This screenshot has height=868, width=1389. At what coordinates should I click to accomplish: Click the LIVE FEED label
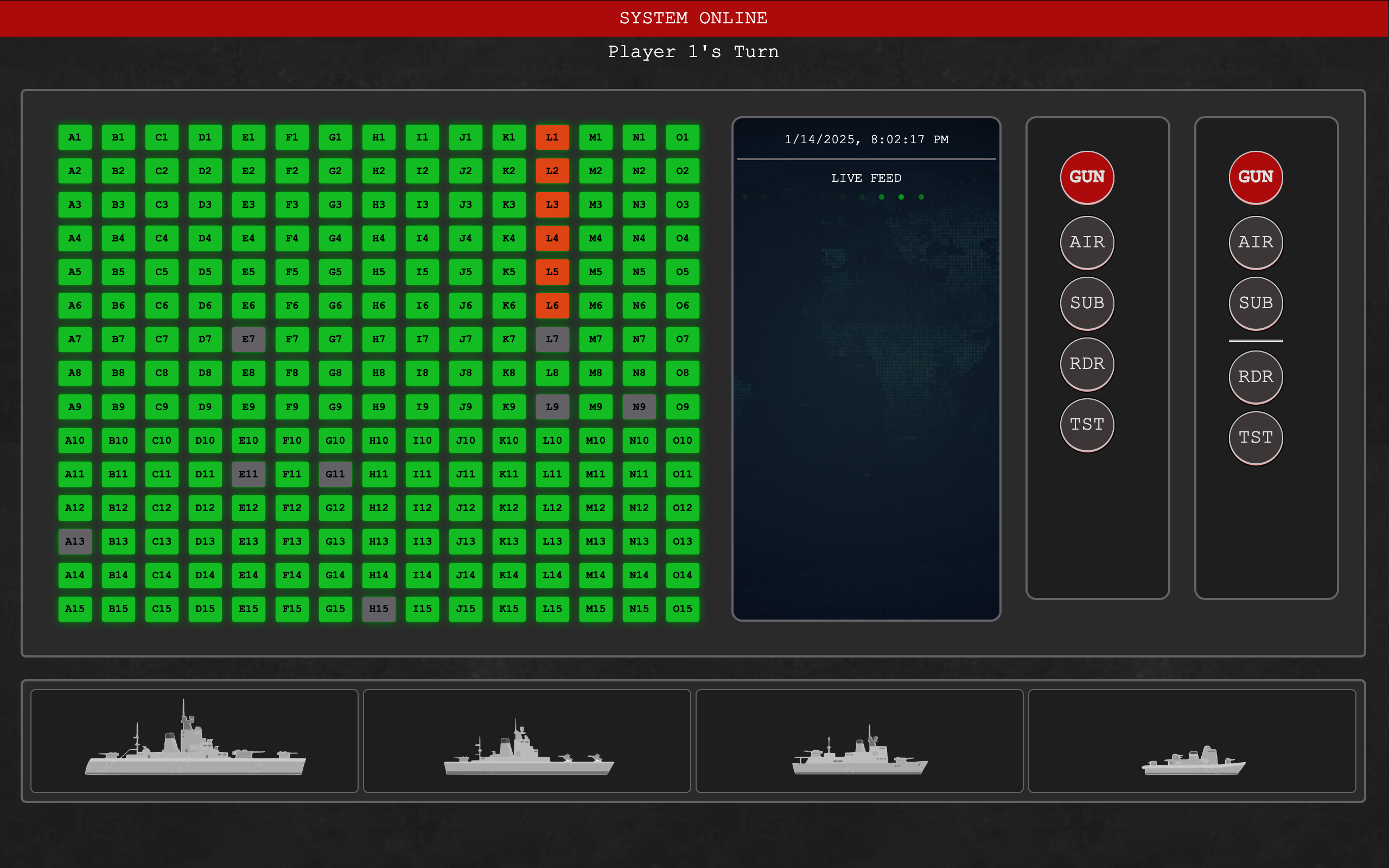pyautogui.click(x=866, y=178)
